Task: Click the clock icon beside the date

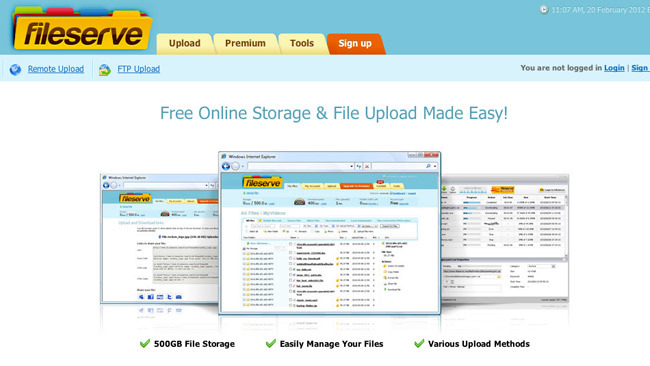Action: coord(543,10)
